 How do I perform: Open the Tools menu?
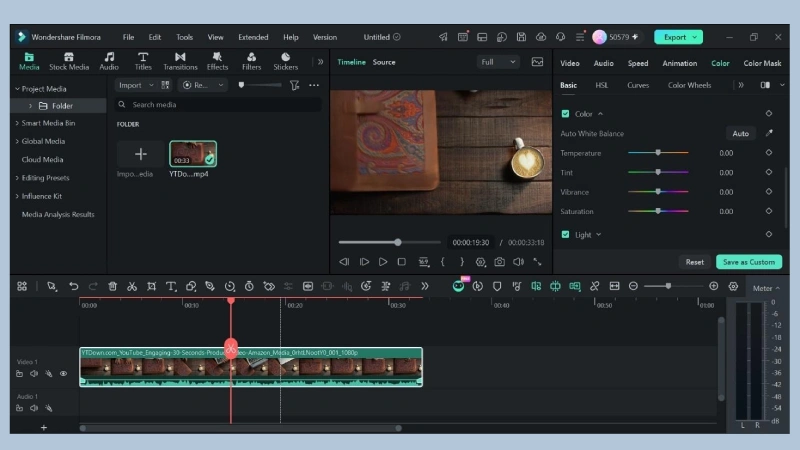(x=184, y=37)
